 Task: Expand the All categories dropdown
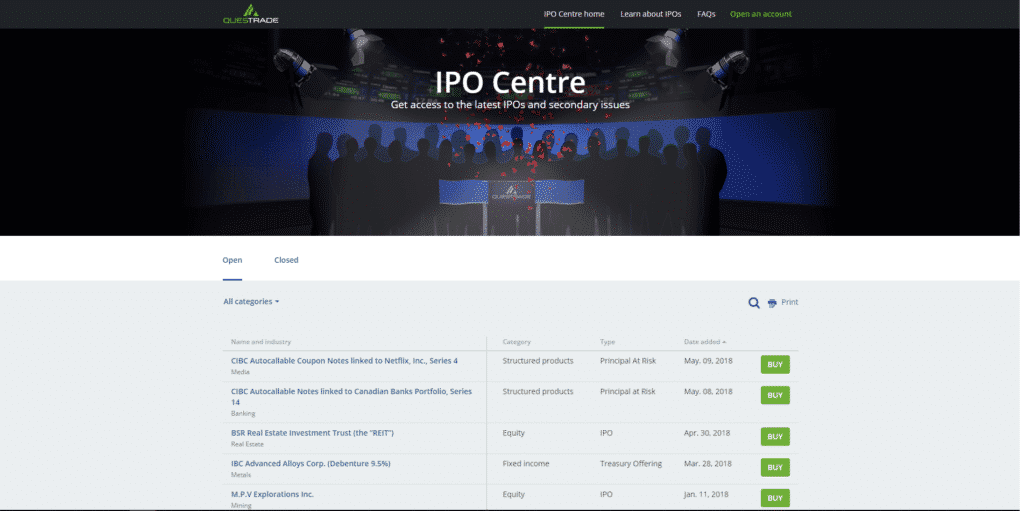pyautogui.click(x=251, y=301)
